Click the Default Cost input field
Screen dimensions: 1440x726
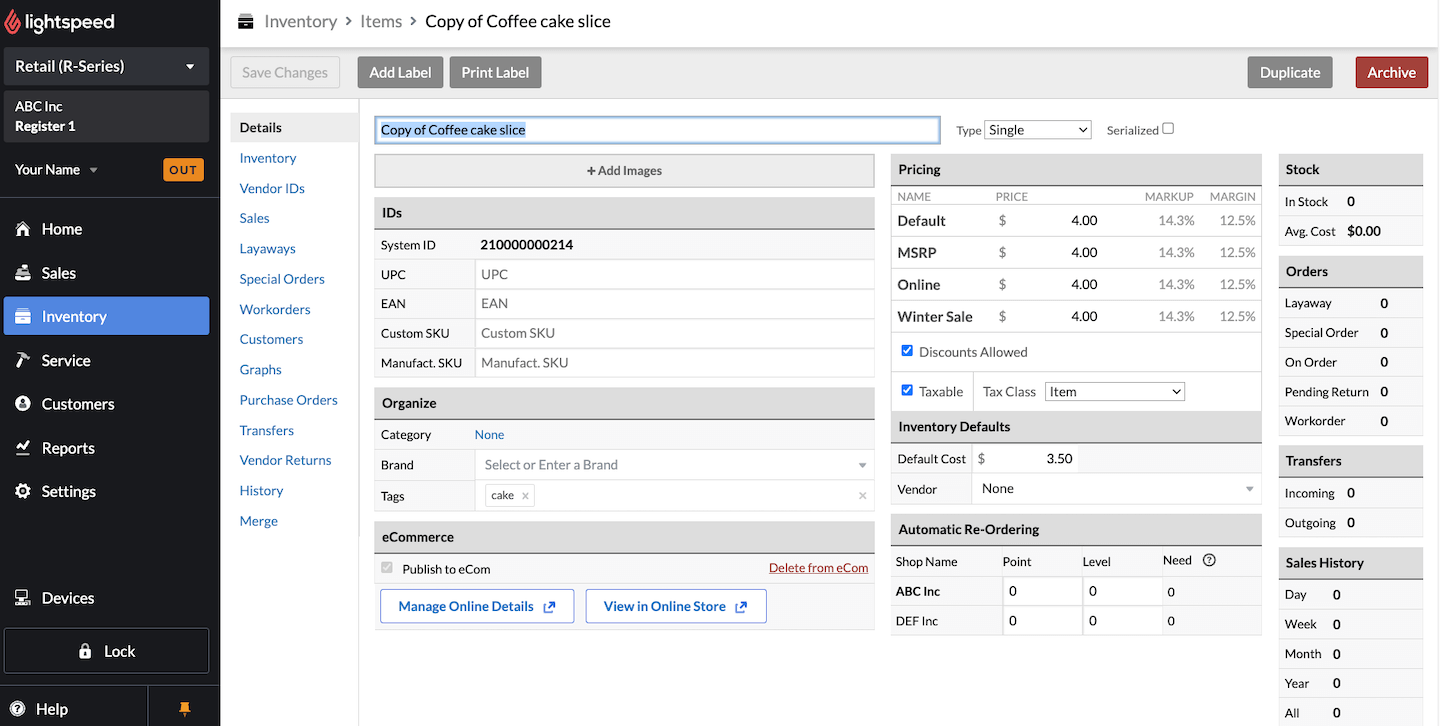tap(1026, 459)
